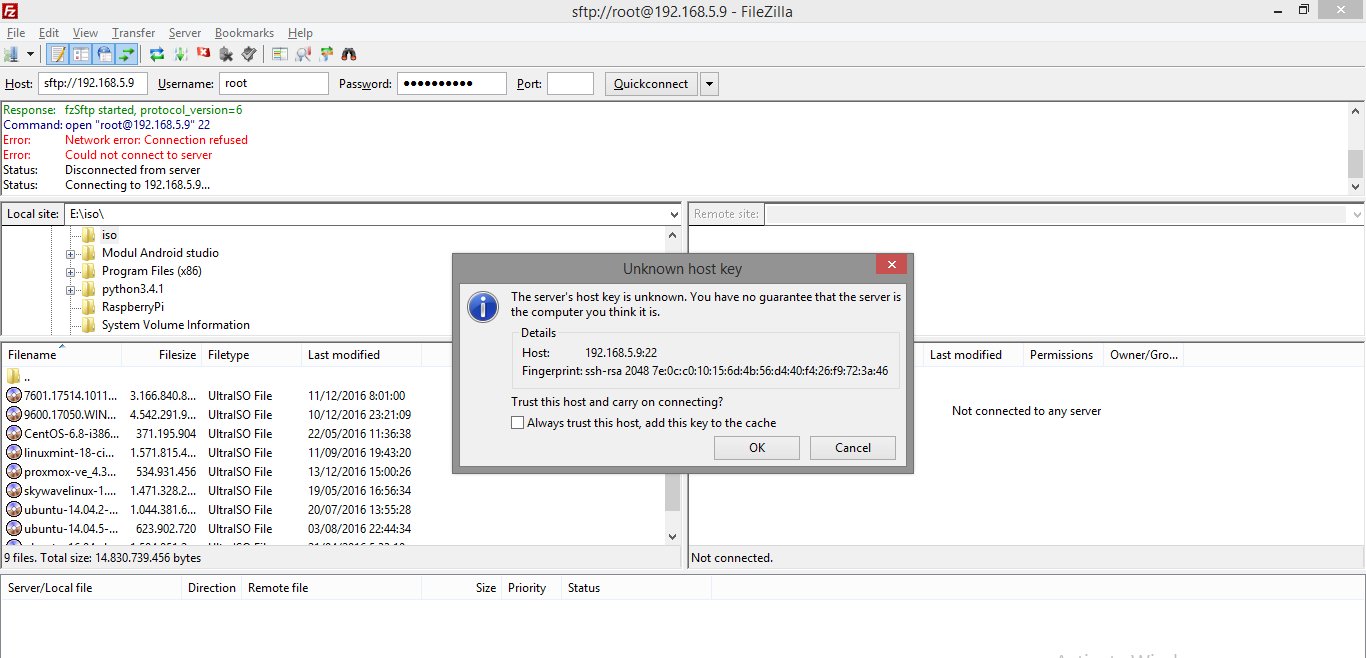Open the Local site path dropdown
Image resolution: width=1366 pixels, height=658 pixels.
pos(674,214)
